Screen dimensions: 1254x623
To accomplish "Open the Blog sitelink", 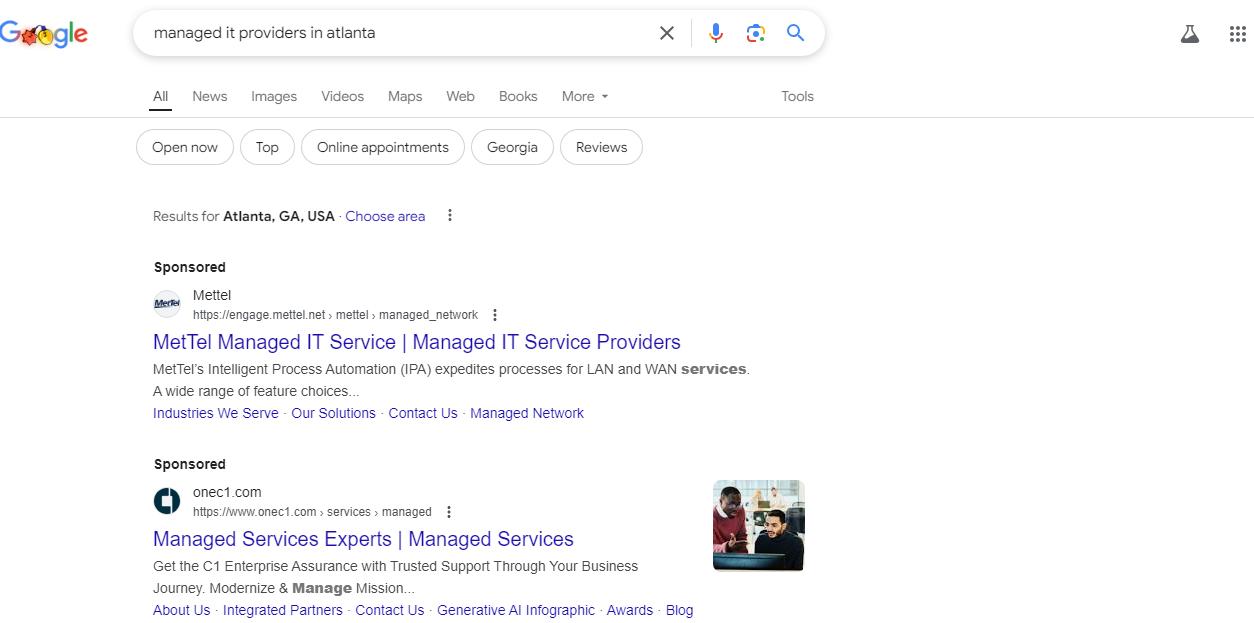I will coord(679,610).
